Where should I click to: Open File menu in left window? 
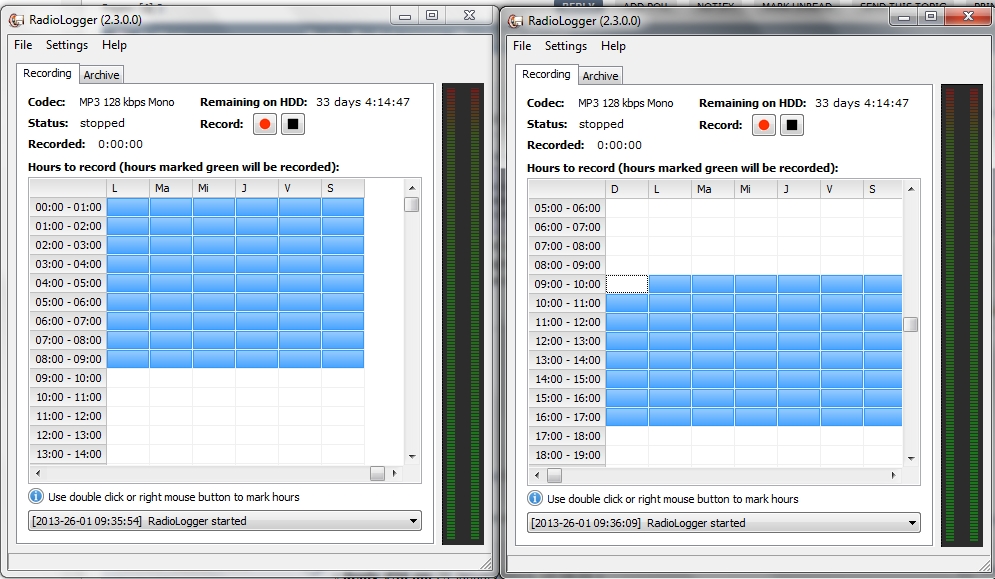[23, 45]
